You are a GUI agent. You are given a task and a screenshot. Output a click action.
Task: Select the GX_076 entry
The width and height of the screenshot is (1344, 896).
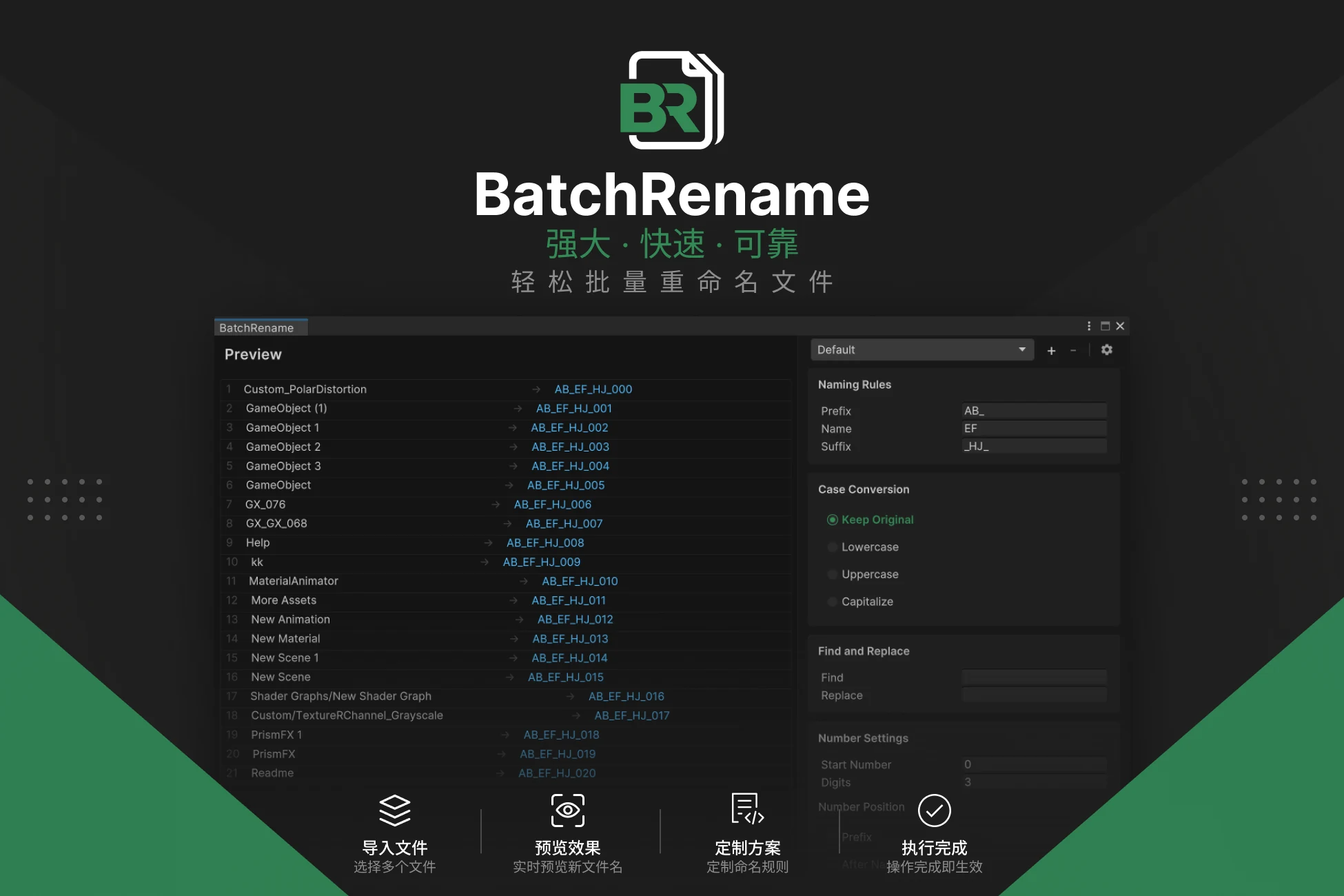265,505
